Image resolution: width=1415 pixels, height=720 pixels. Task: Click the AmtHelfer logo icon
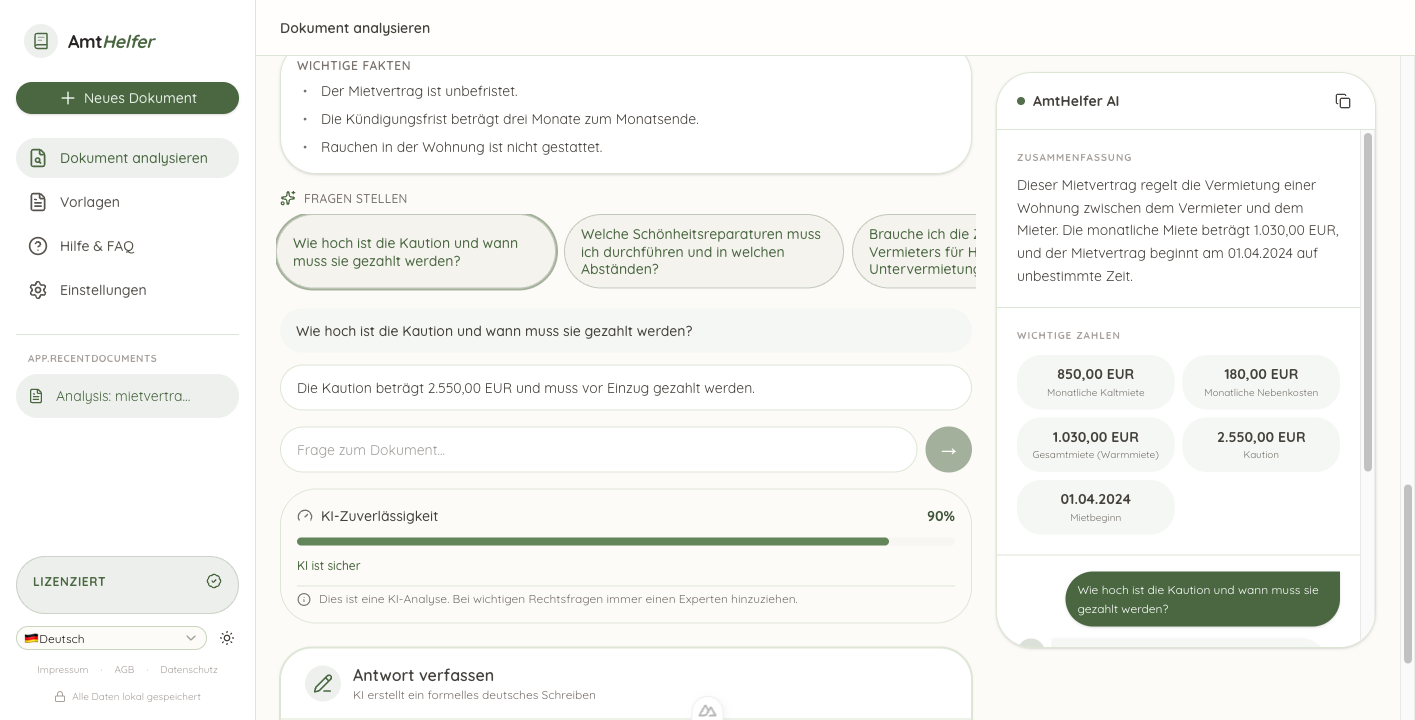coord(41,41)
